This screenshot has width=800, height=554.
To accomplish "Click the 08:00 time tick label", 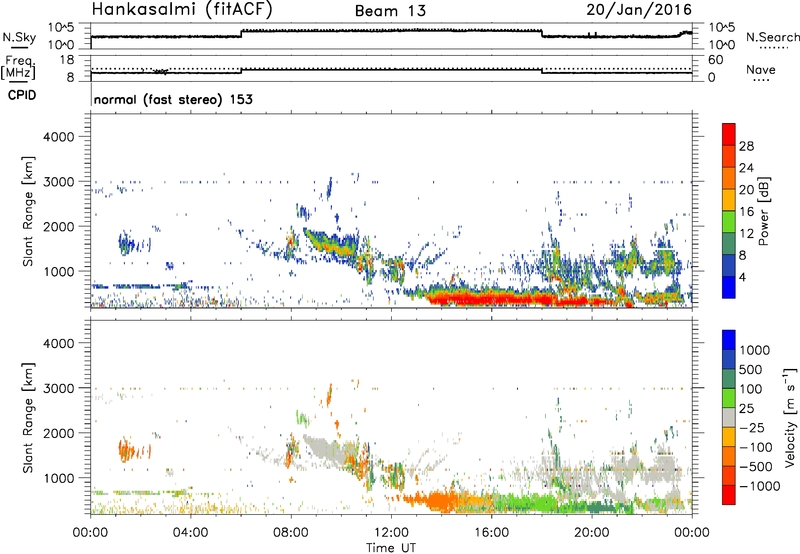I will click(291, 533).
